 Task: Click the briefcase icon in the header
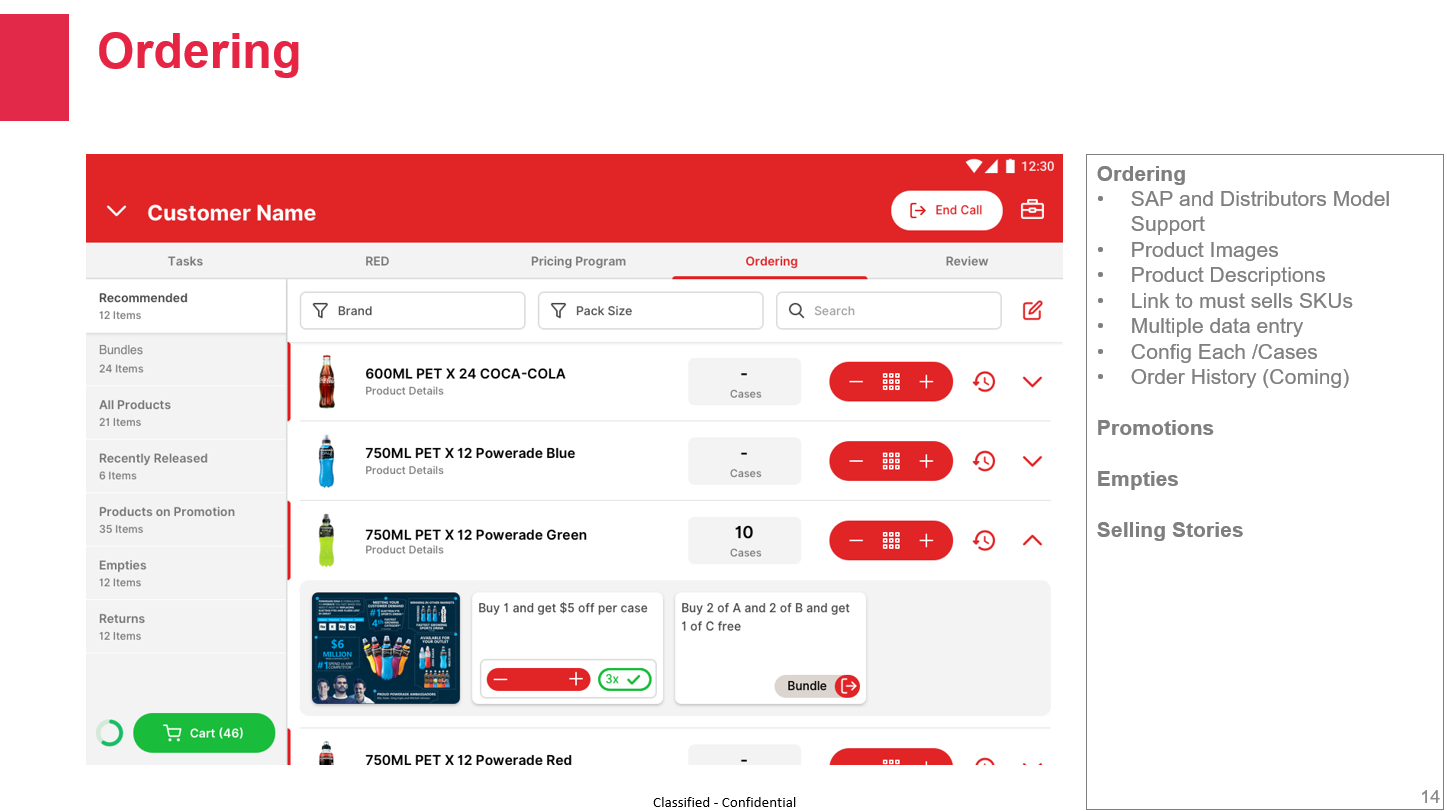pyautogui.click(x=1032, y=210)
